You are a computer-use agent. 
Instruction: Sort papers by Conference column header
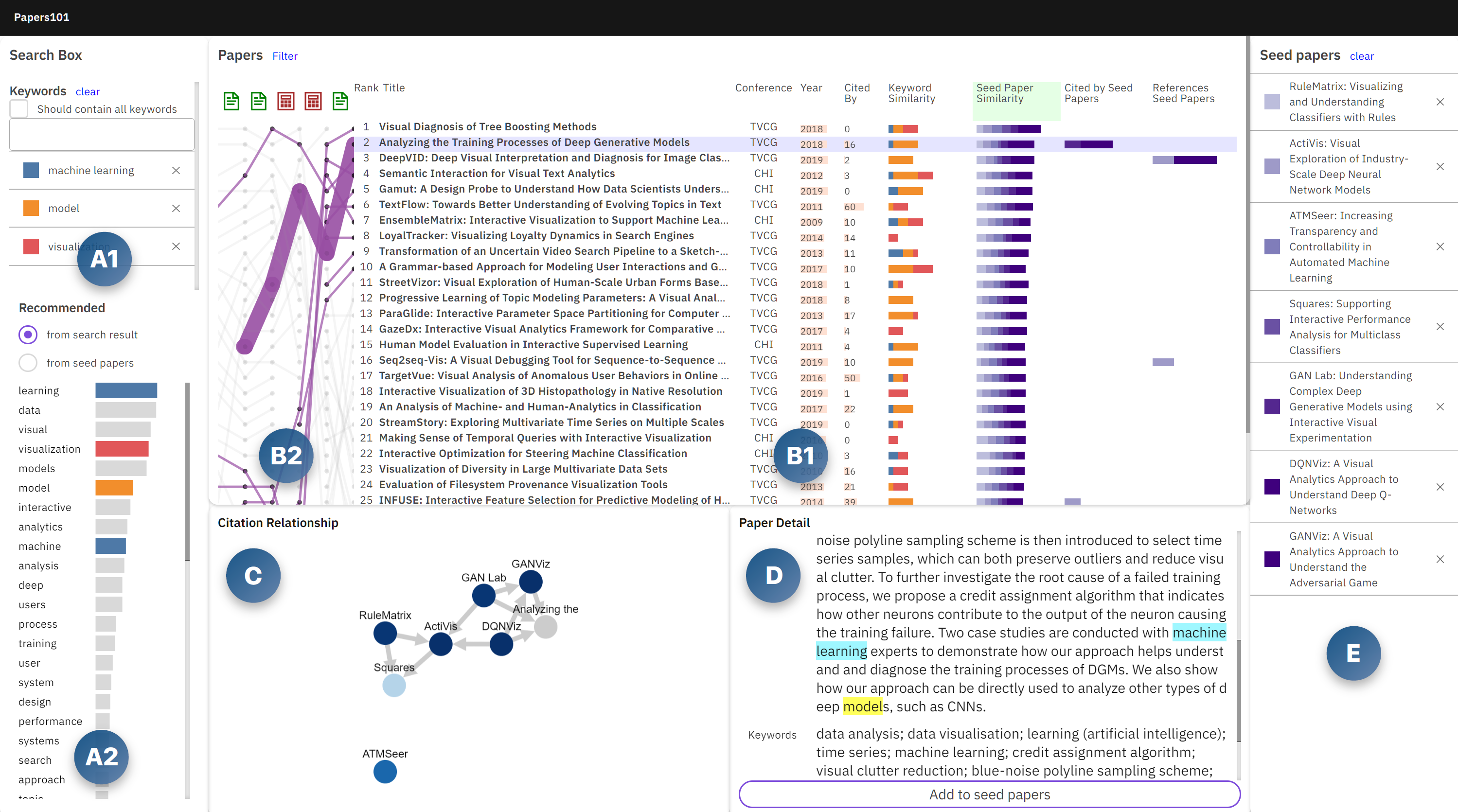[764, 88]
